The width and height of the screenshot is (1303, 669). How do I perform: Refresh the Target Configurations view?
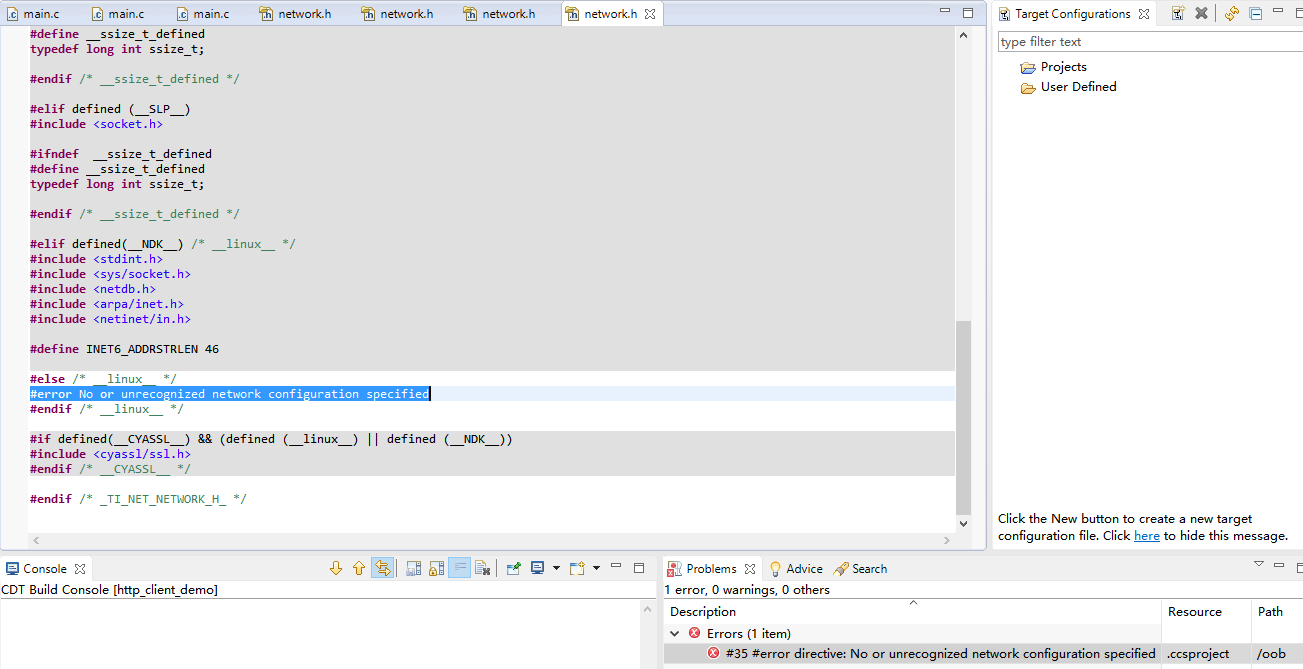(x=1232, y=14)
